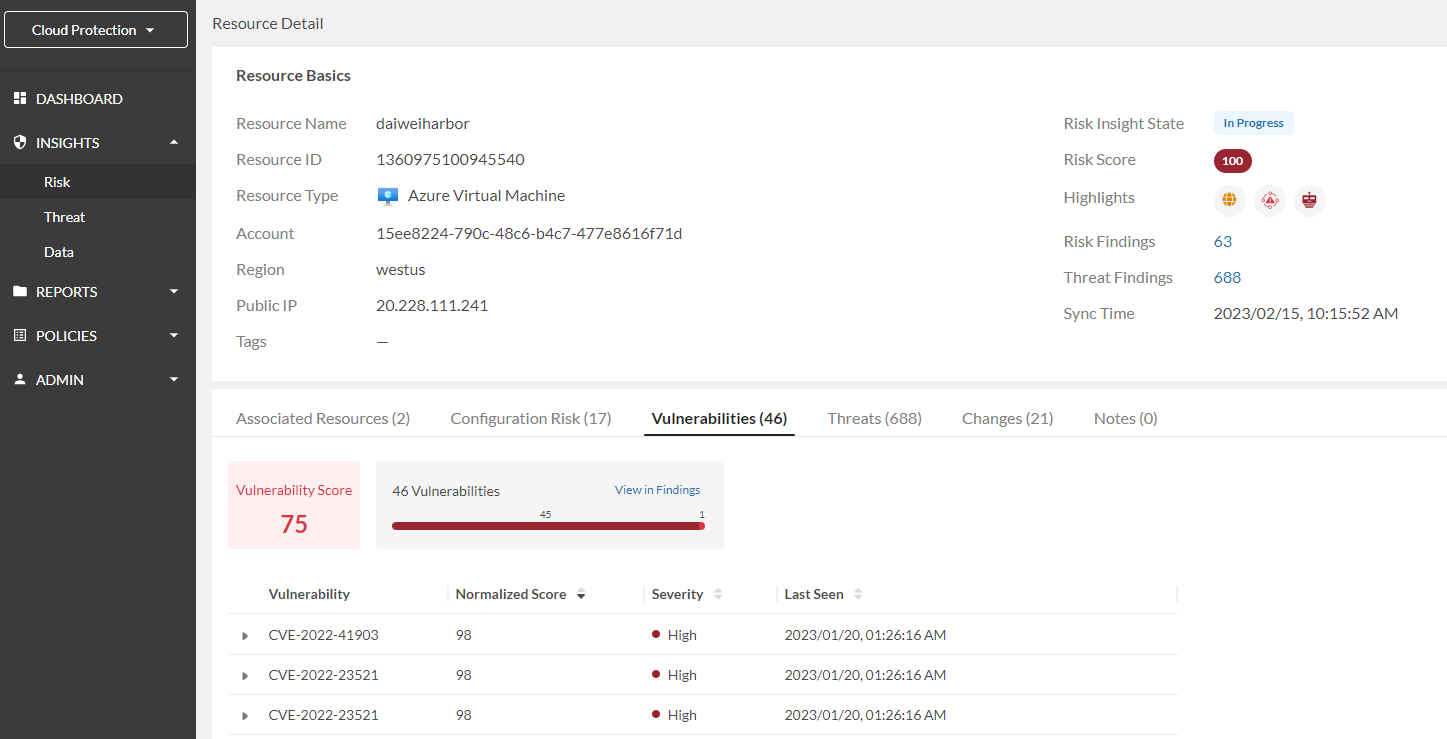Screen dimensions: 1447x739
Task: Open the Threats (688) tab
Action: [x=874, y=418]
